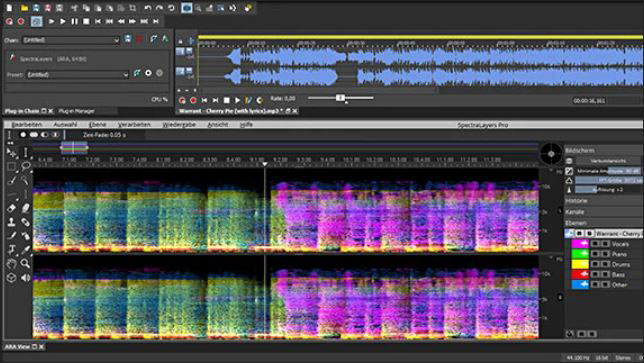644x363 pixels.
Task: Save the plug-in chain preset
Action: point(128,39)
